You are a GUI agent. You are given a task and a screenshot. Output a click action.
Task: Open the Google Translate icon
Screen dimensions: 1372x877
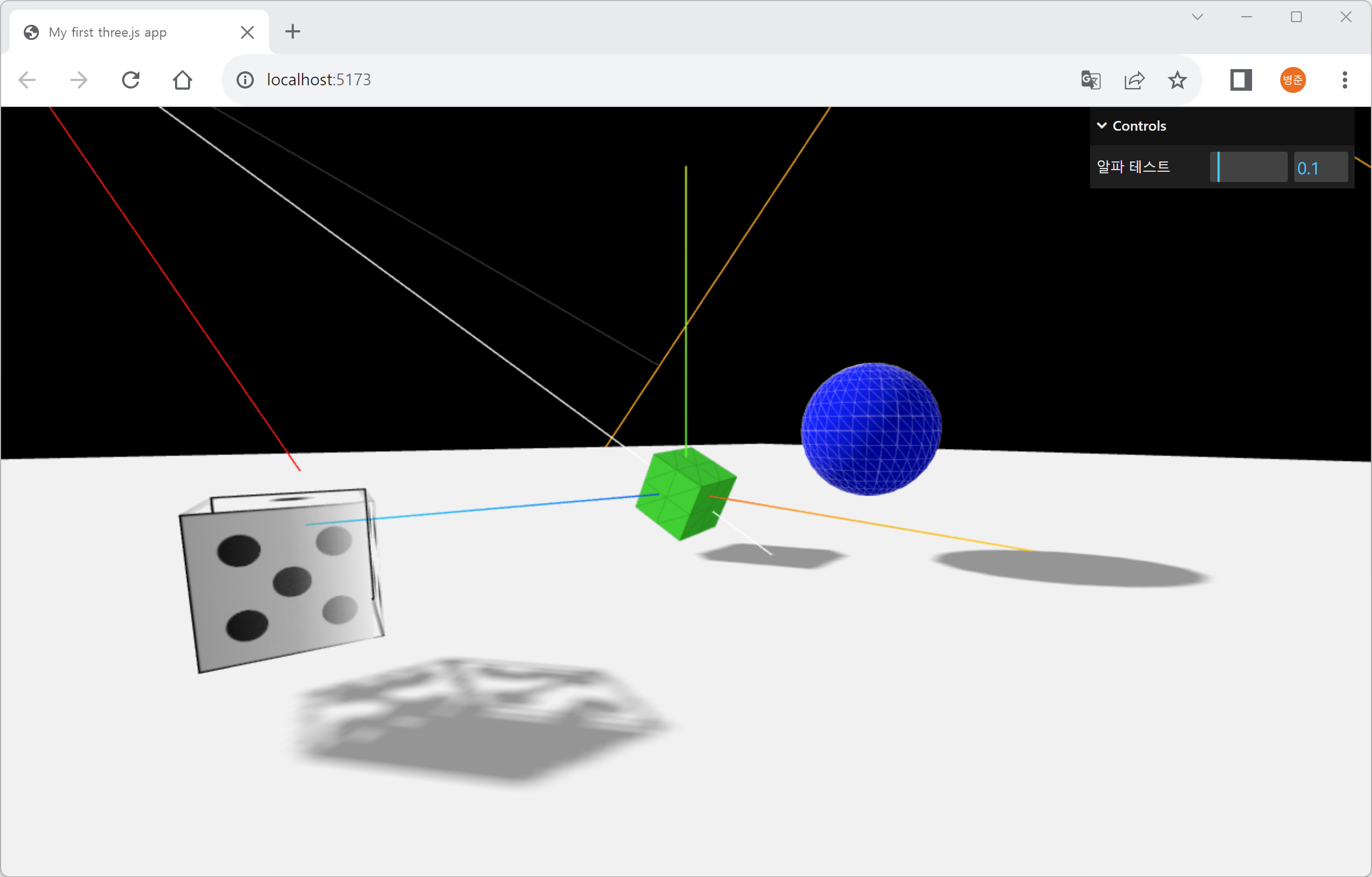[x=1091, y=80]
